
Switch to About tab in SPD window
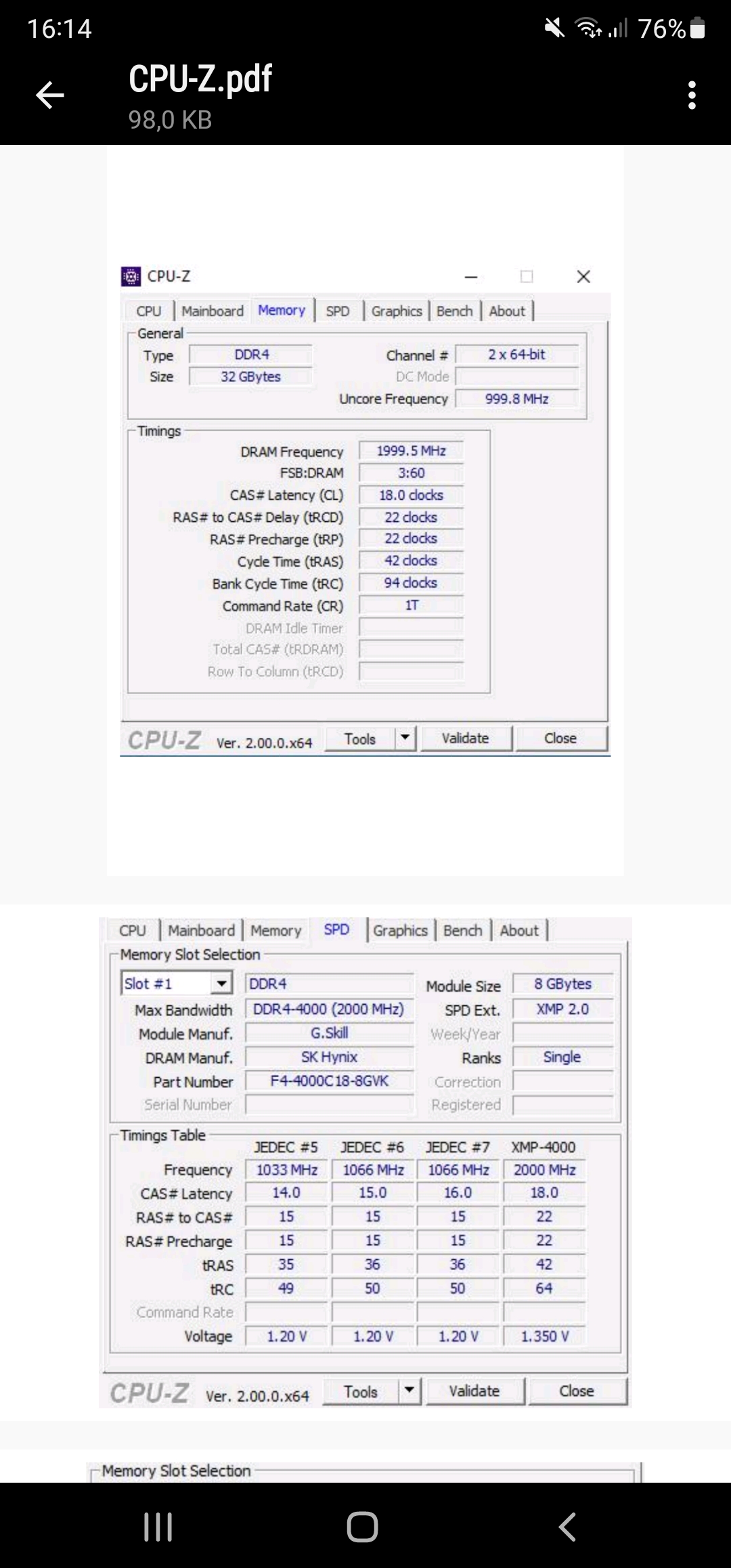(x=519, y=930)
